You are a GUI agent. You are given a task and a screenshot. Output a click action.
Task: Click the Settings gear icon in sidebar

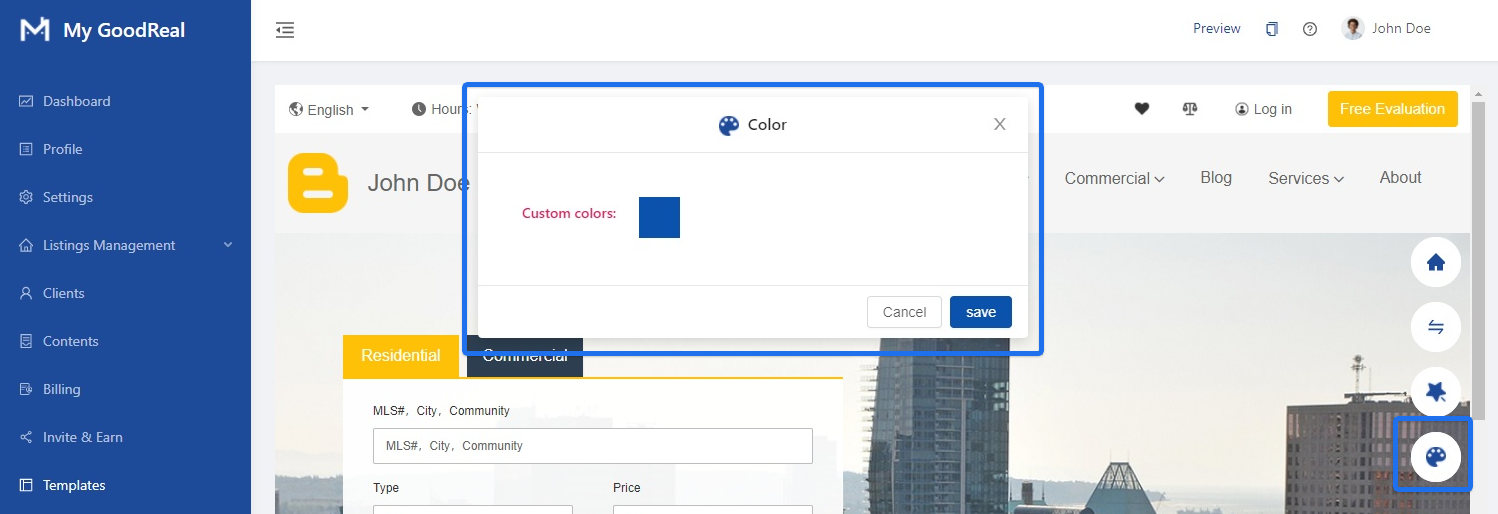tap(26, 197)
